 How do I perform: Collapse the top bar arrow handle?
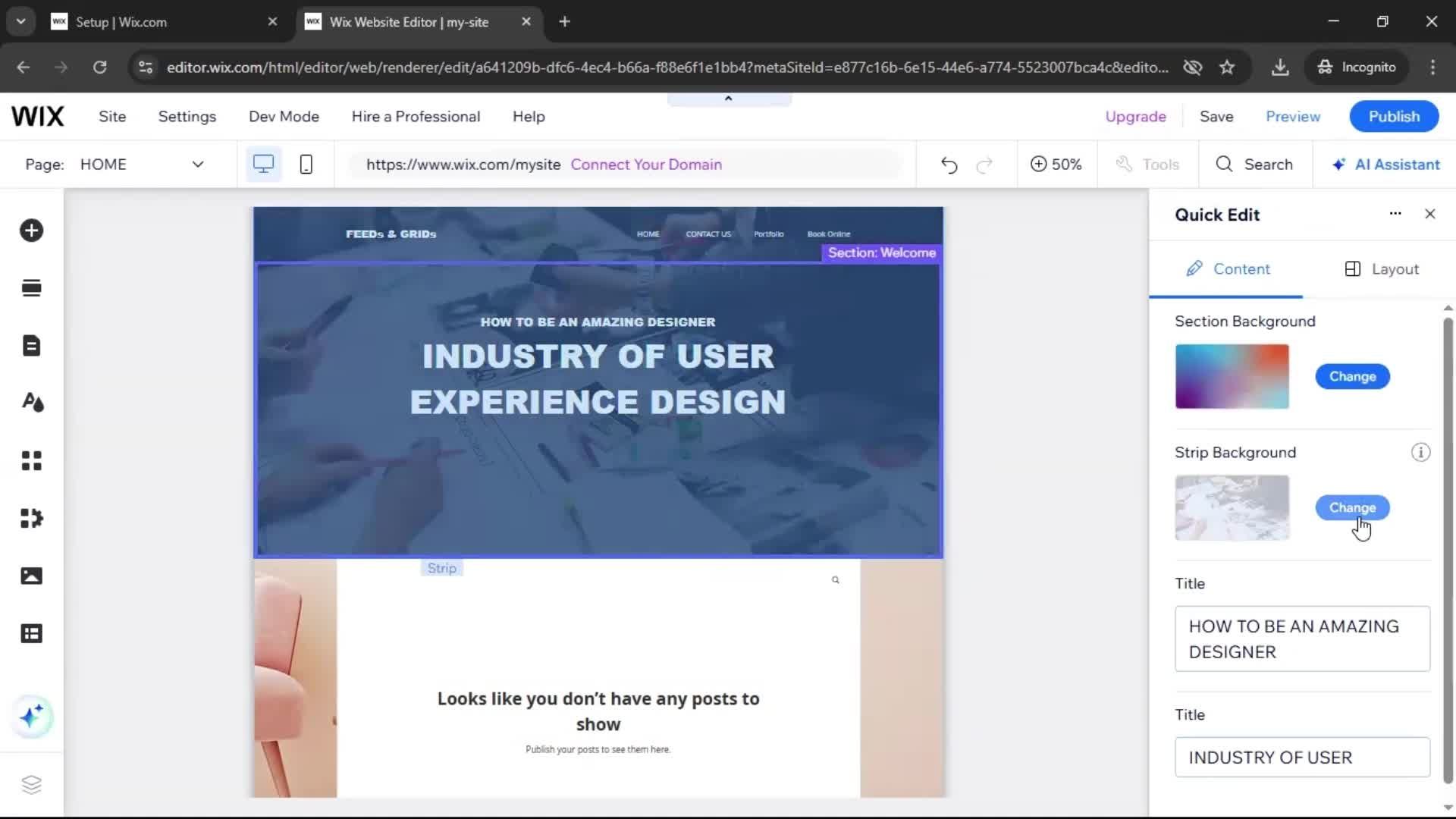729,99
